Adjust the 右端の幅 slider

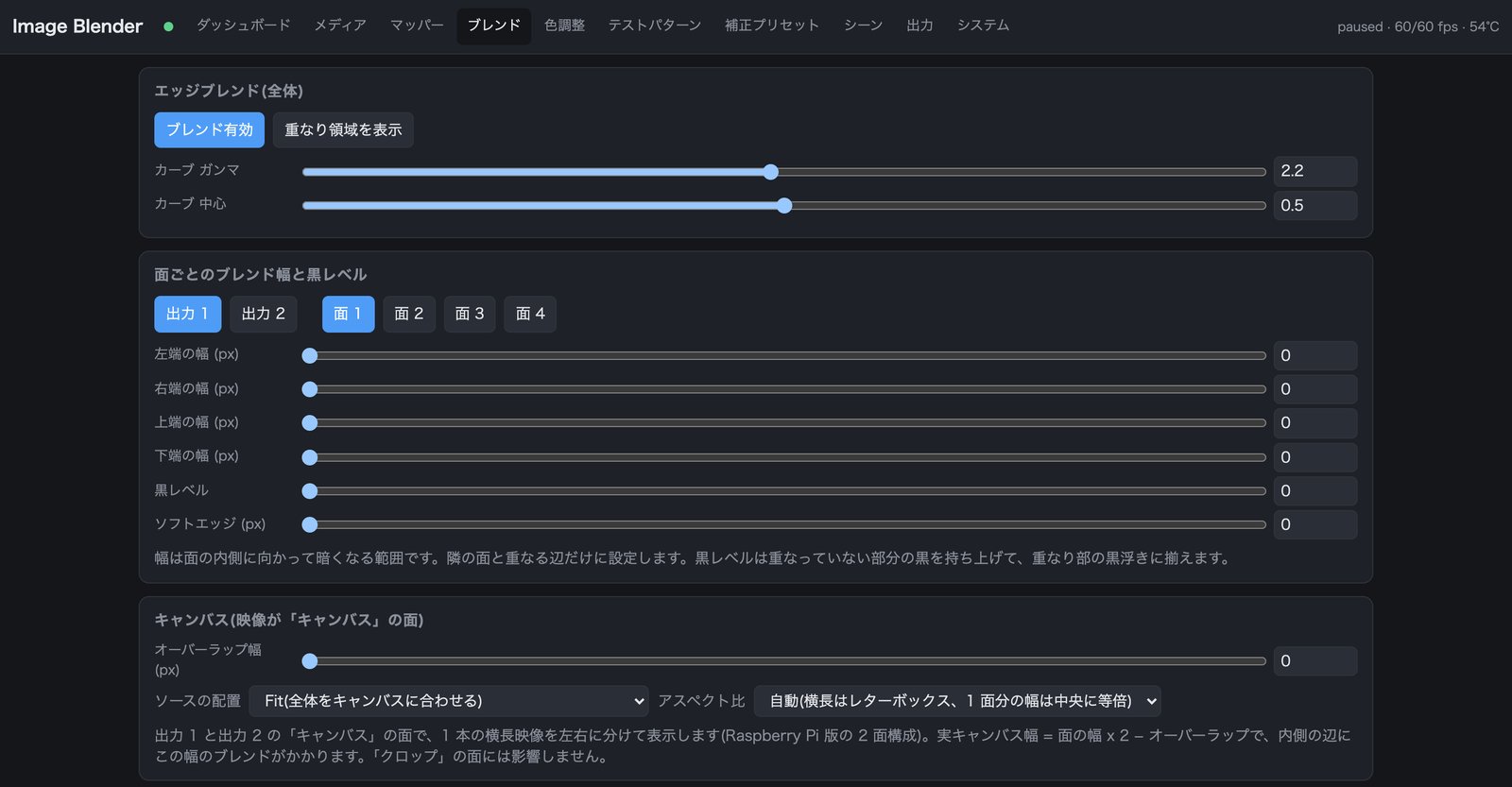click(x=783, y=389)
